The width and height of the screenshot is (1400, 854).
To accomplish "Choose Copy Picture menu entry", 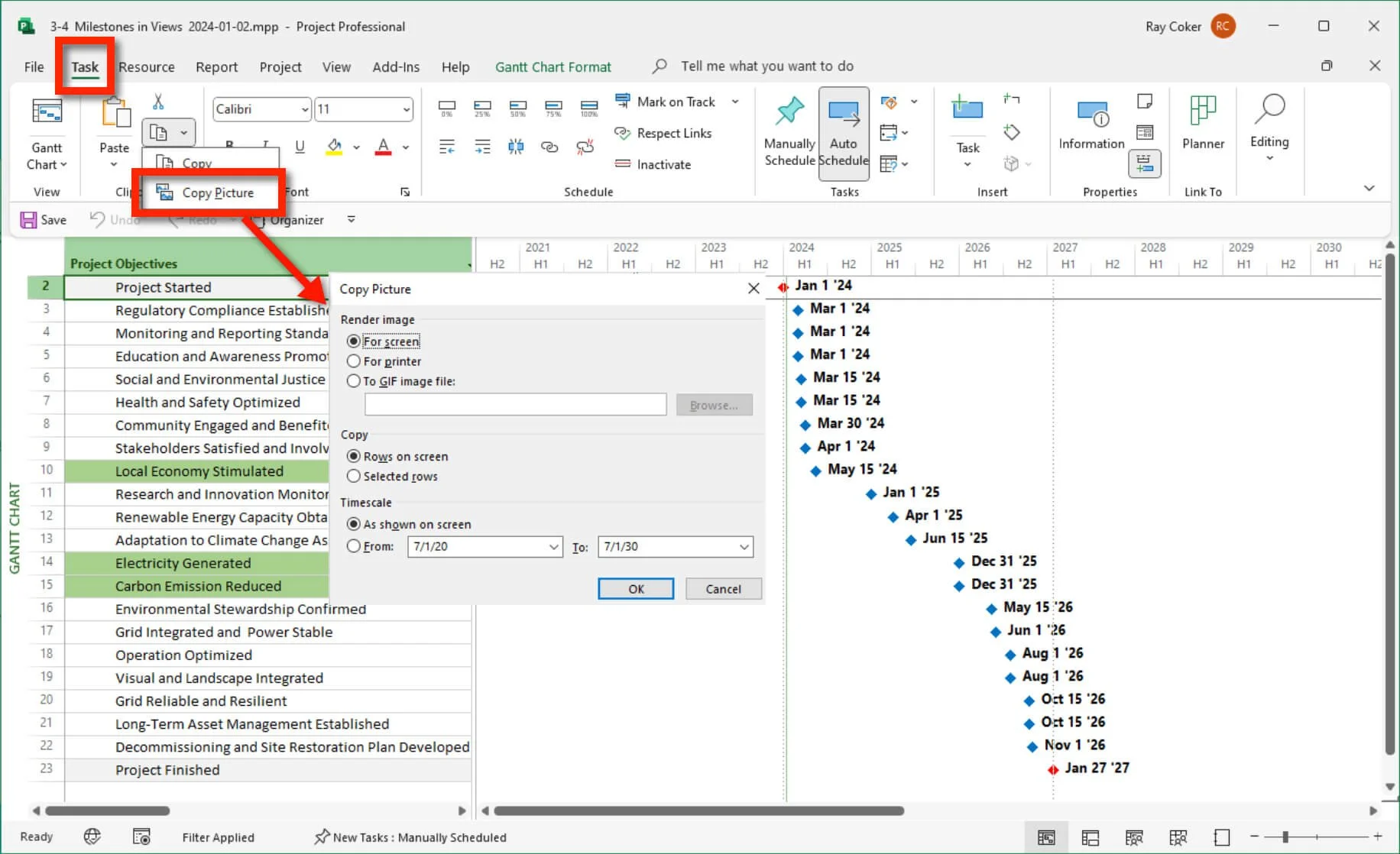I will pos(208,192).
